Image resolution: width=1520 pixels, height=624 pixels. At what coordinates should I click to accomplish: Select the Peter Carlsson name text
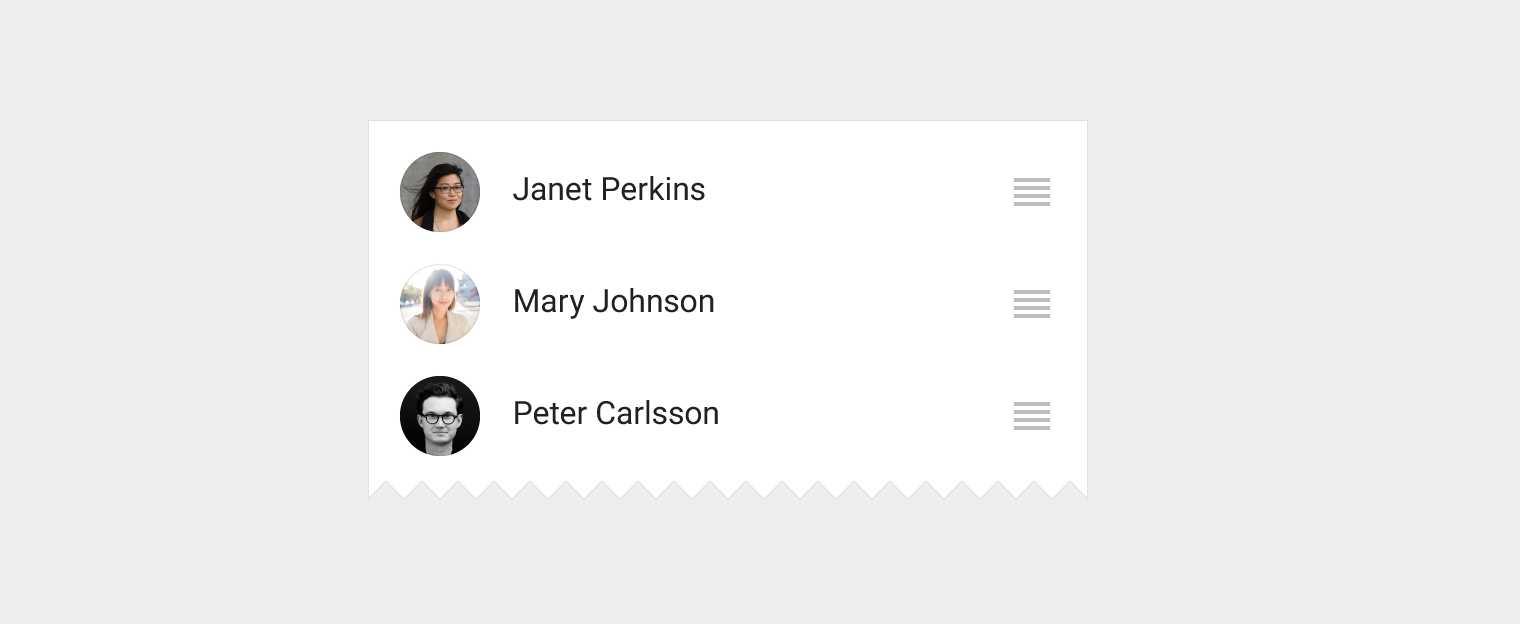pyautogui.click(x=615, y=414)
